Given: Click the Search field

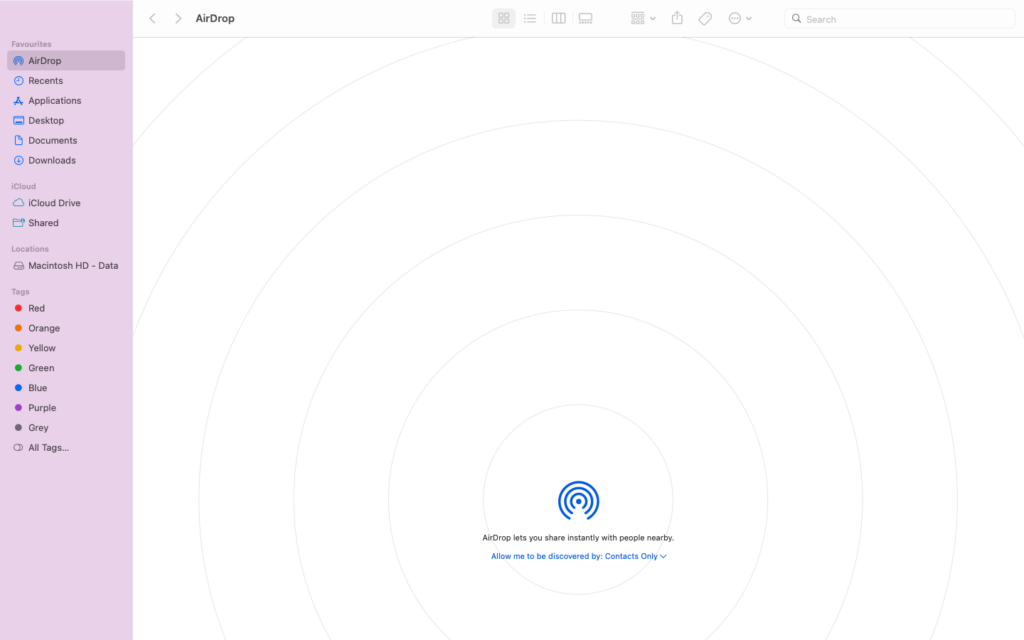Looking at the screenshot, I should 899,19.
